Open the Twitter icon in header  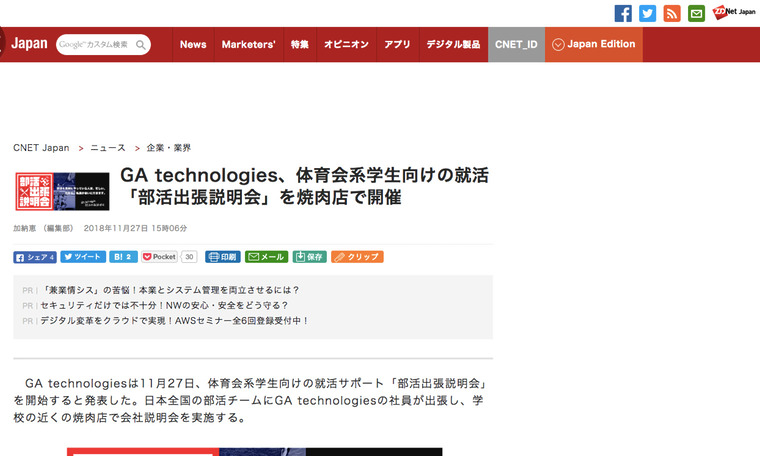648,13
